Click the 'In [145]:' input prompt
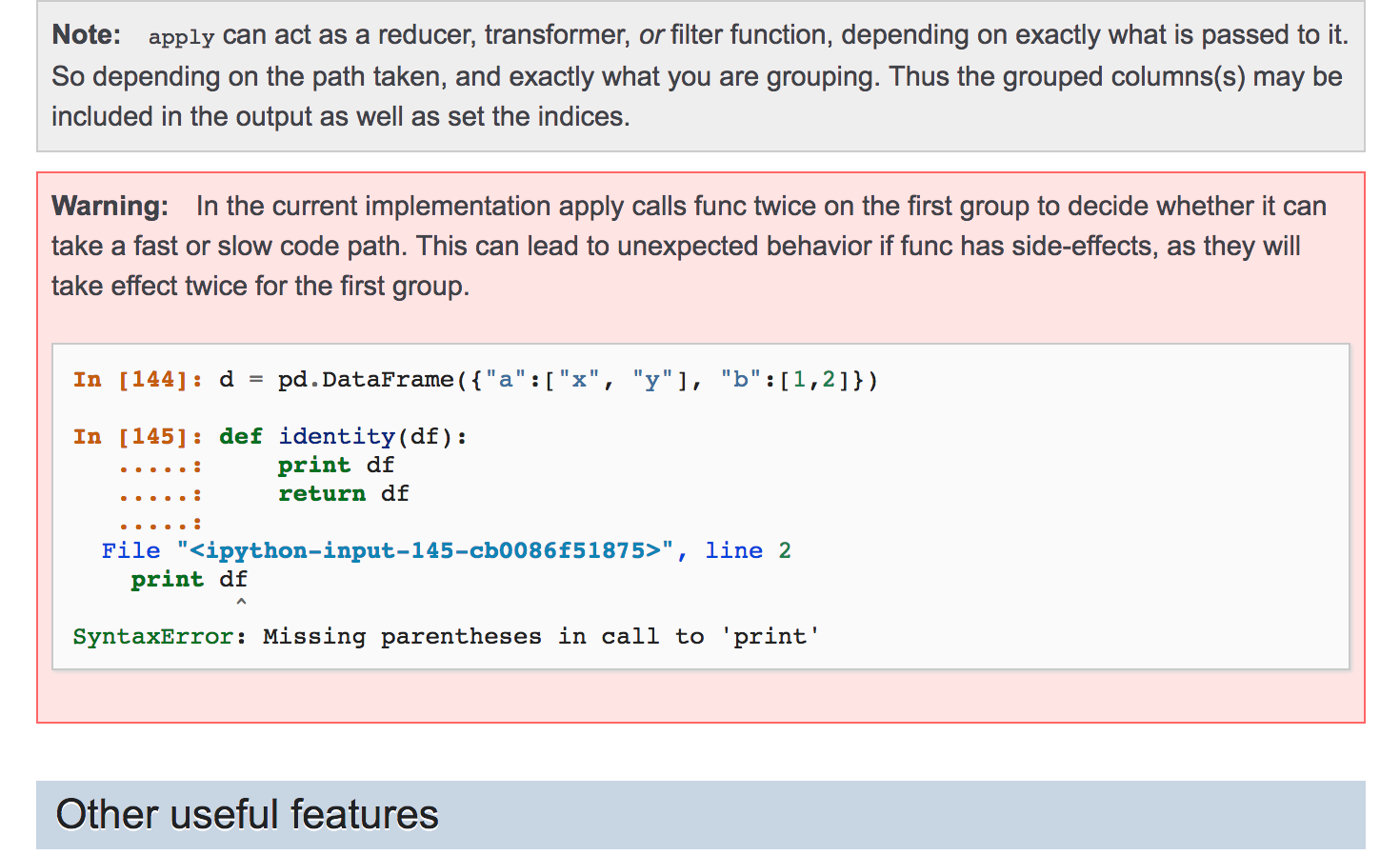This screenshot has width=1400, height=855. click(138, 437)
